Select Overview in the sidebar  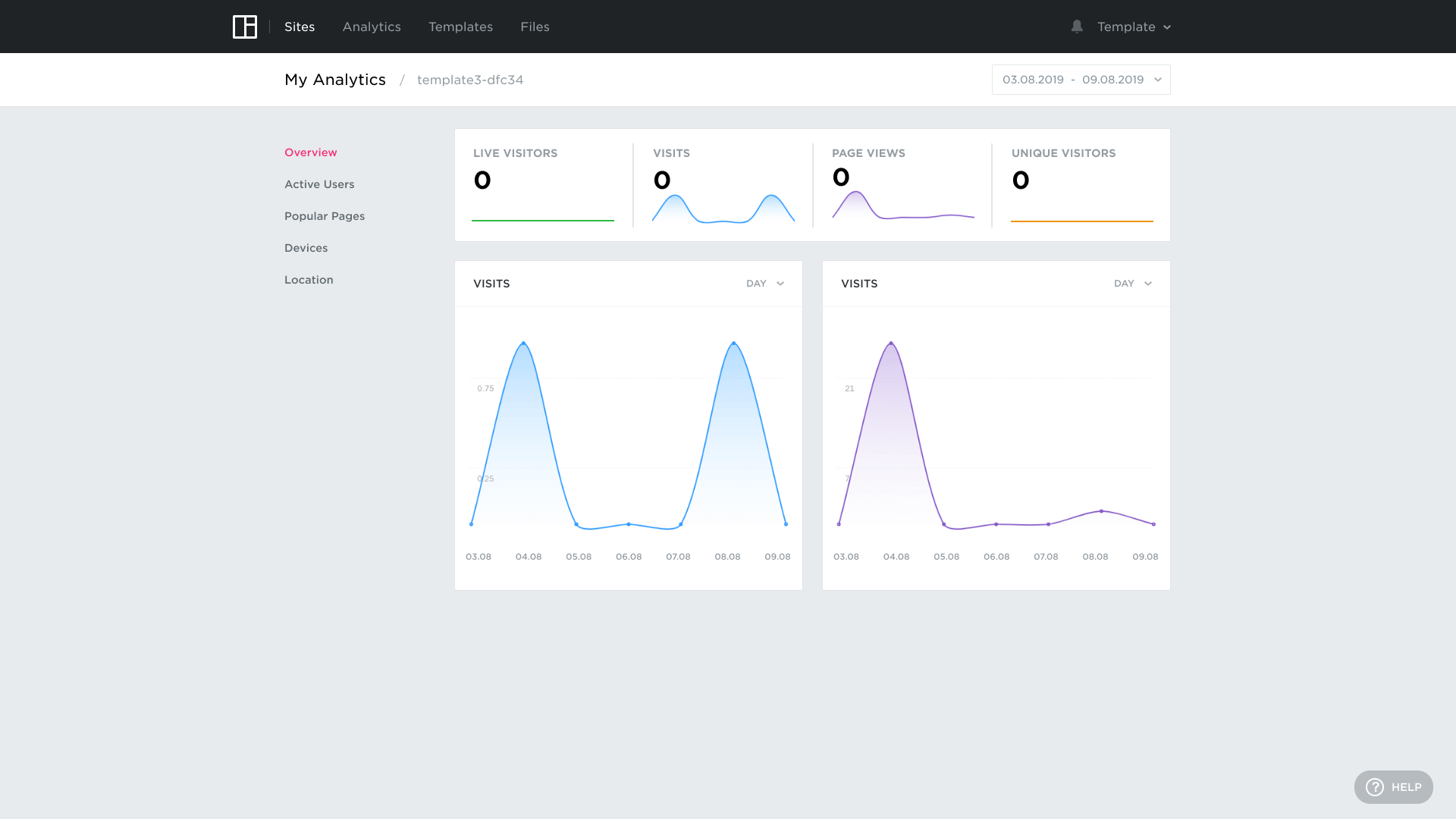[x=310, y=152]
